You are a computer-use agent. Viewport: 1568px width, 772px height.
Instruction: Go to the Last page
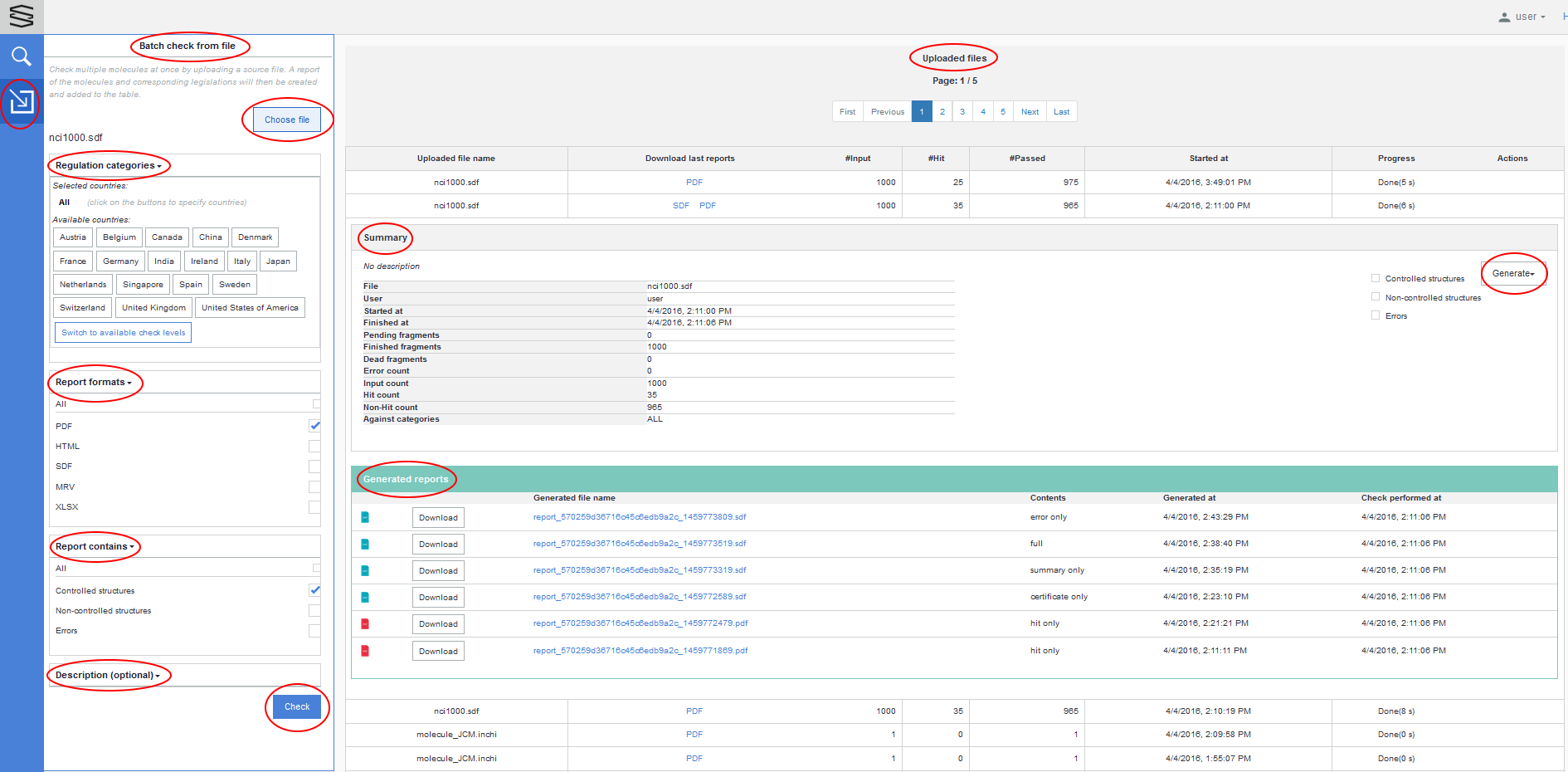tap(1062, 112)
